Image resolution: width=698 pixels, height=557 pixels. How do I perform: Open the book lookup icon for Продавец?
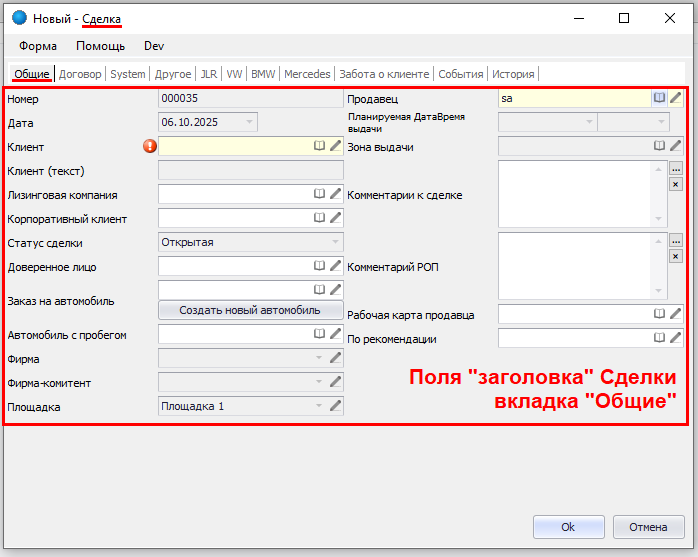click(659, 98)
